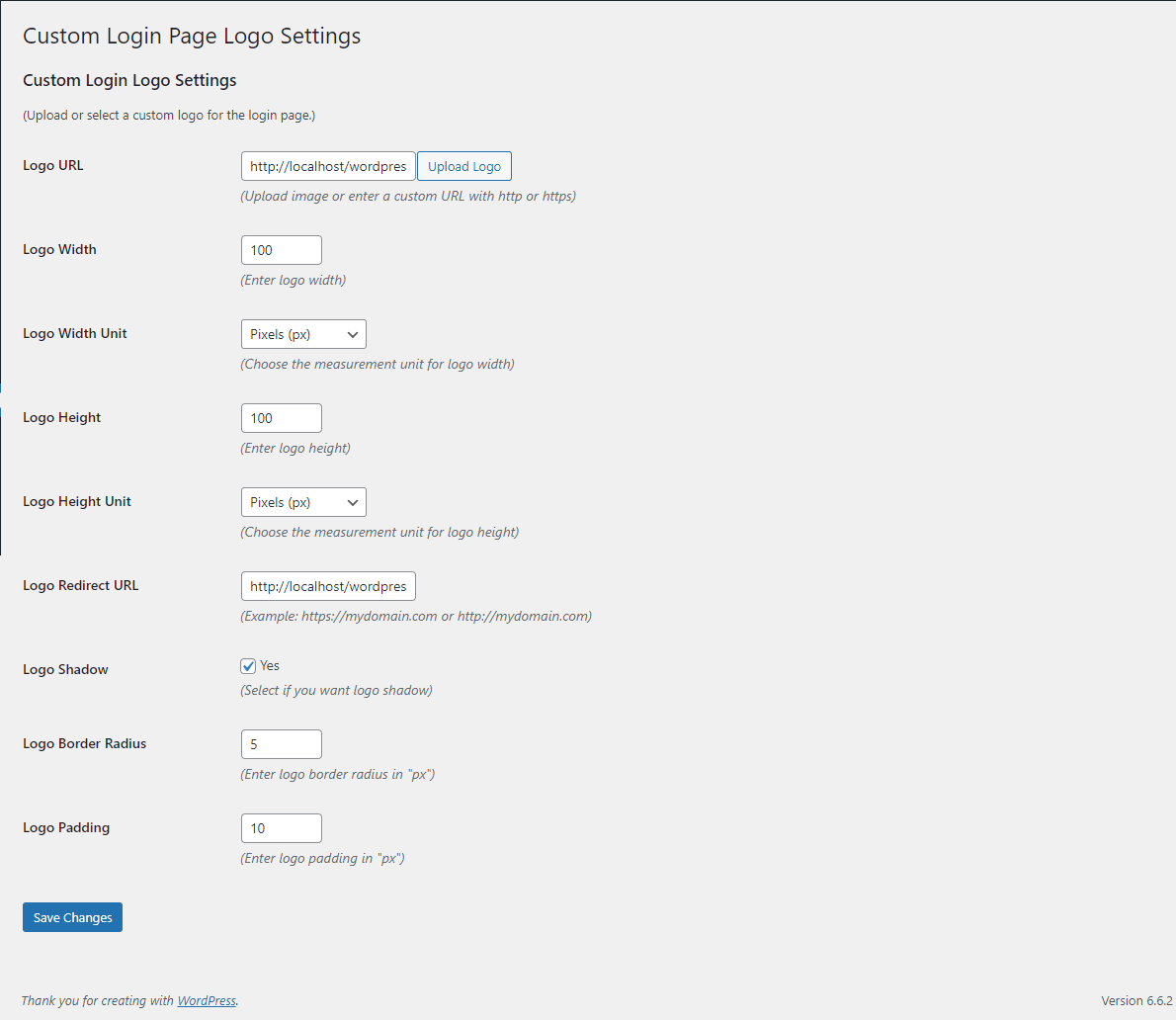Click the Custom Login Logo Settings heading

pyautogui.click(x=129, y=80)
